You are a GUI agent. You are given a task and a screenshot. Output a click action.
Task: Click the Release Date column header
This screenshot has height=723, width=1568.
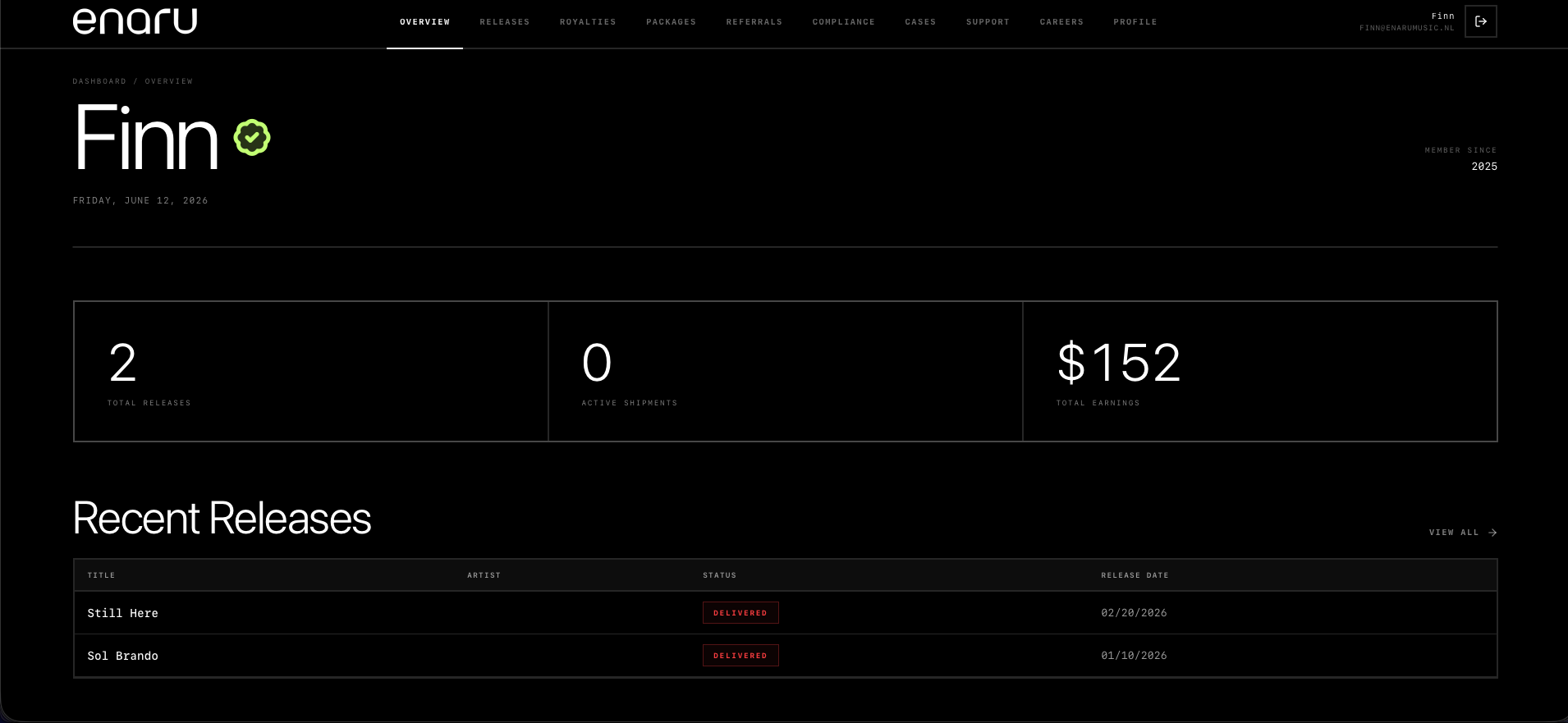point(1135,575)
